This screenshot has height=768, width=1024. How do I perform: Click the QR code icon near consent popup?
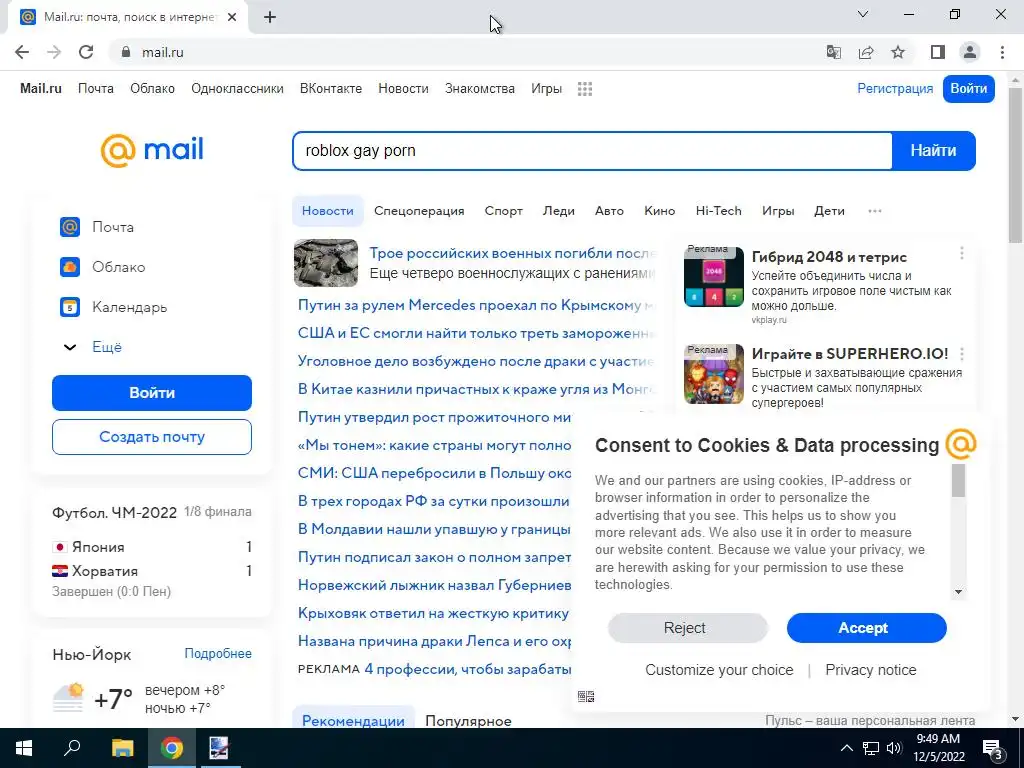pos(586,697)
